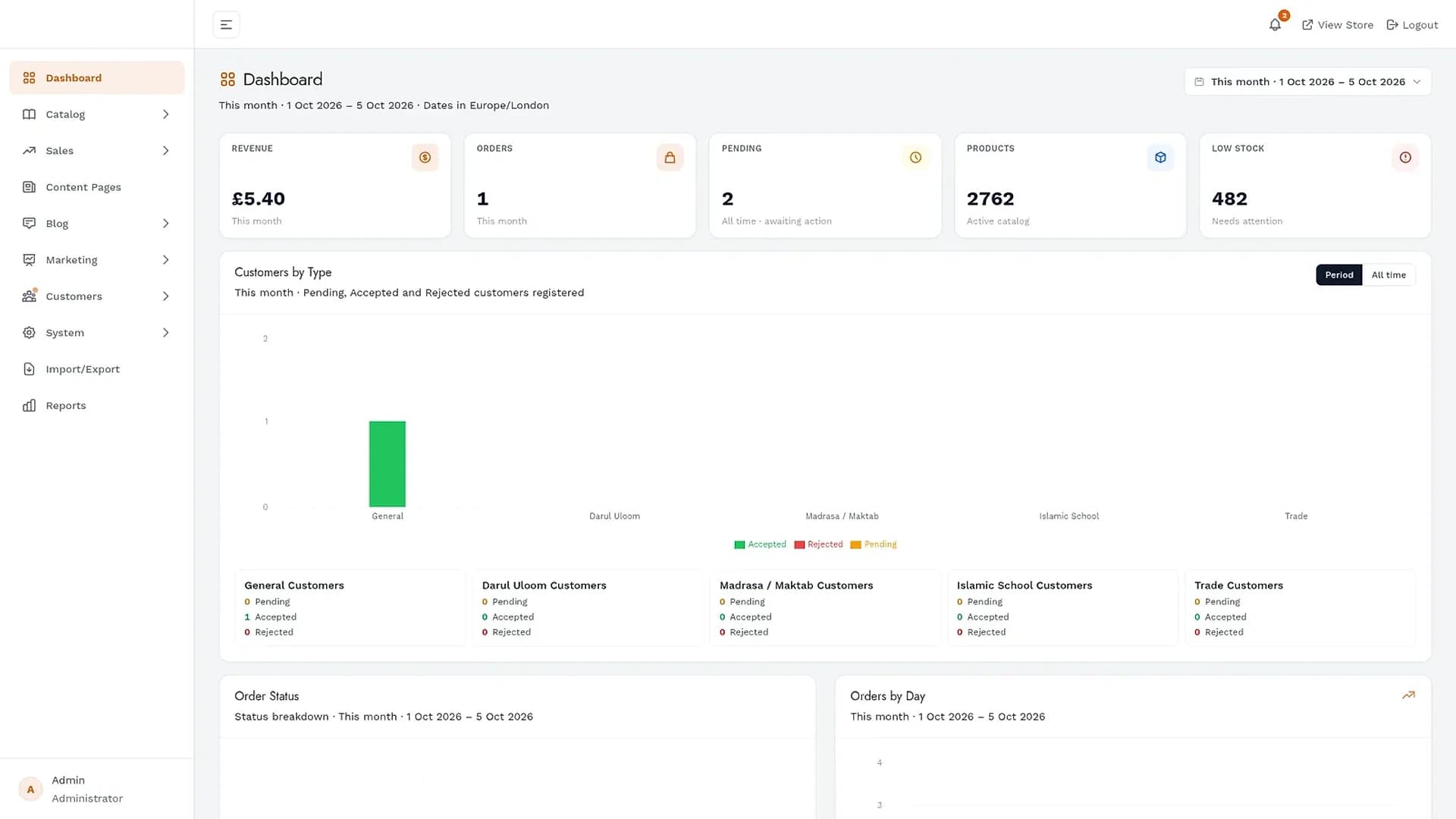This screenshot has width=1456, height=819.
Task: Expand the Marketing submenu chevron
Action: pos(165,260)
